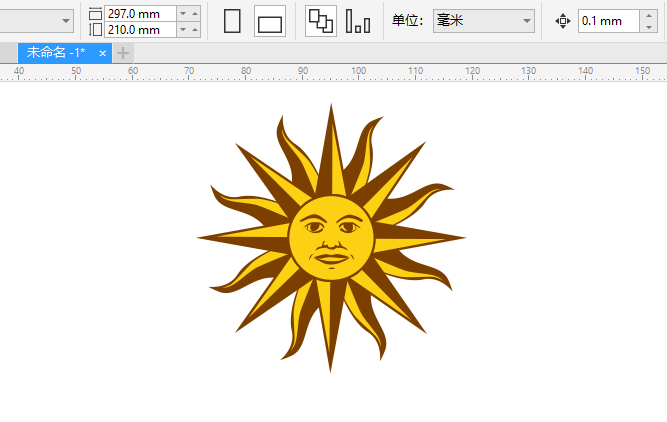Edit page width field 297.0 mm
Screen dimensions: 667x422
tap(140, 14)
